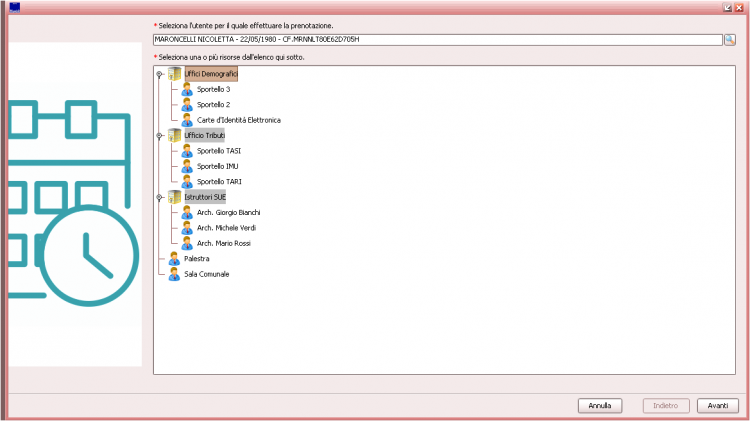
Task: Click the person icon beside Arch. Mario Rossi
Action: [x=187, y=244]
